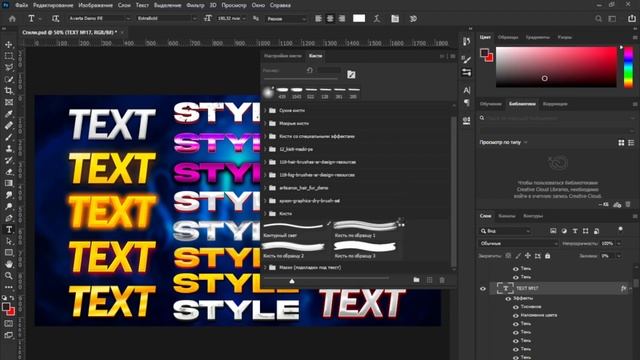Viewport: 640px width, 360px height.
Task: Open the Warp Text dialog
Action: 376,18
